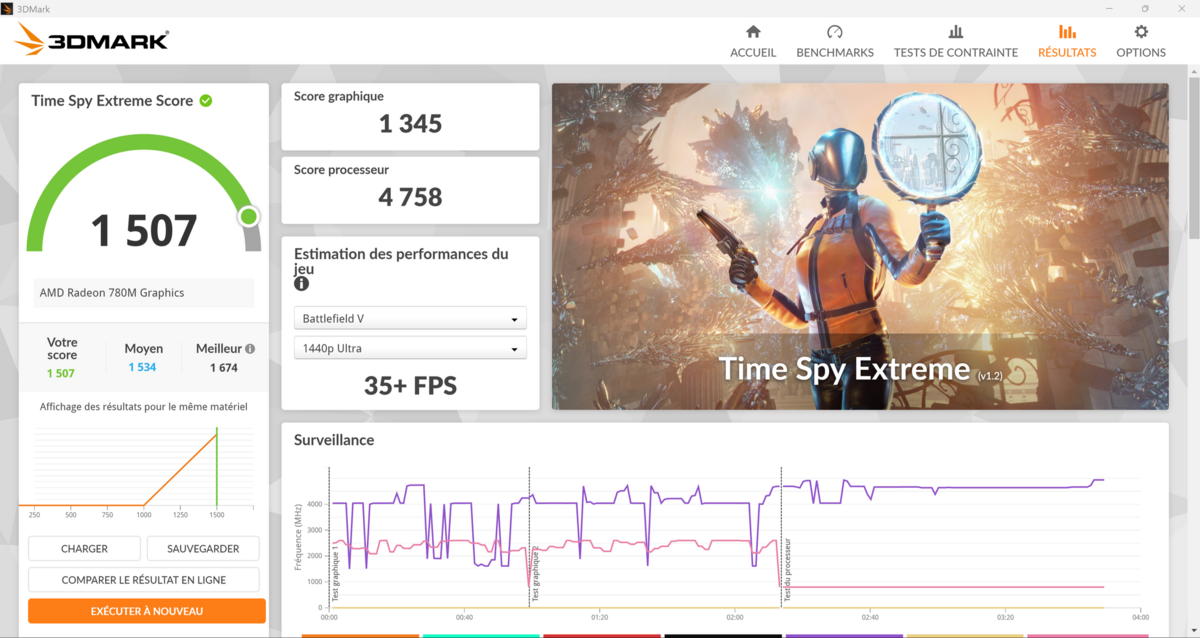This screenshot has height=638, width=1200.
Task: Click the green score gauge indicator dot
Action: tap(249, 216)
